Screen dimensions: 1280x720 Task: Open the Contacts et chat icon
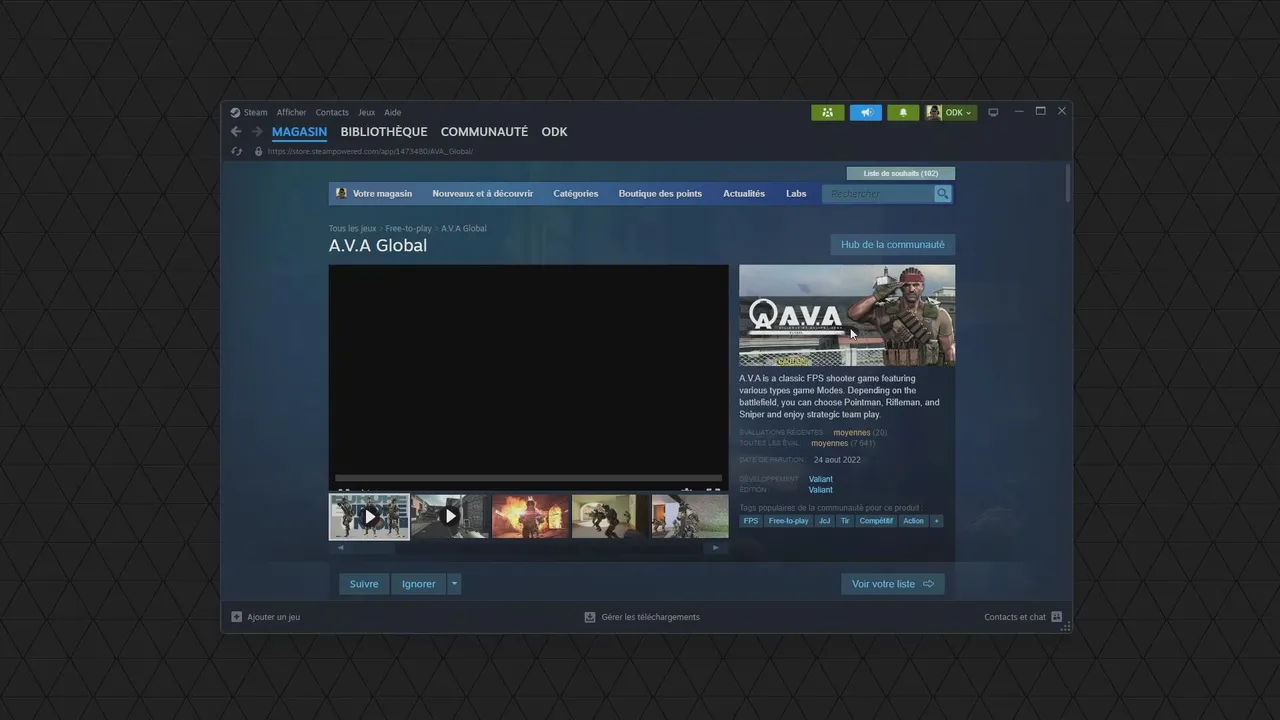point(1056,617)
